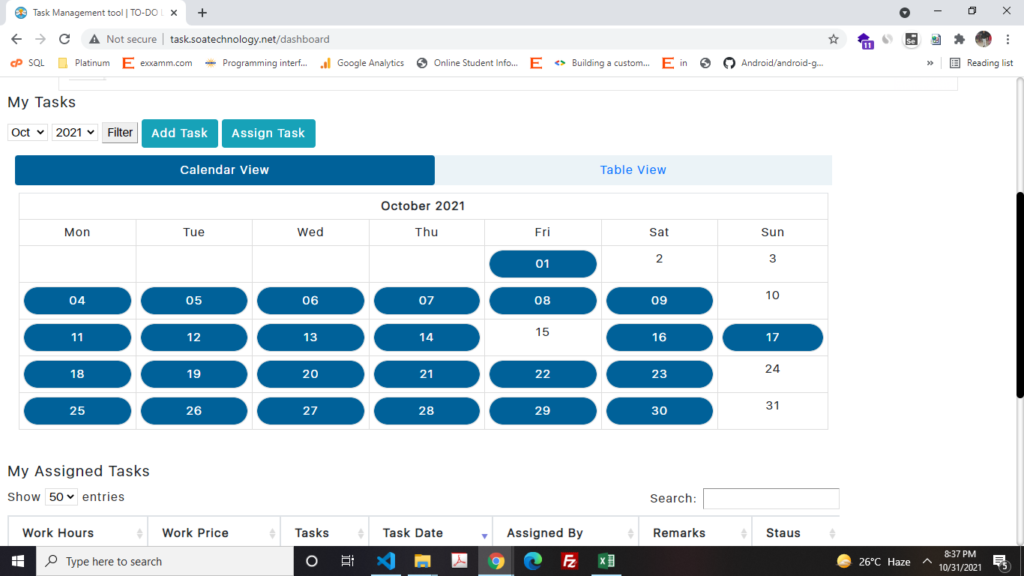
Task: Launch FileZilla from the taskbar
Action: point(569,561)
